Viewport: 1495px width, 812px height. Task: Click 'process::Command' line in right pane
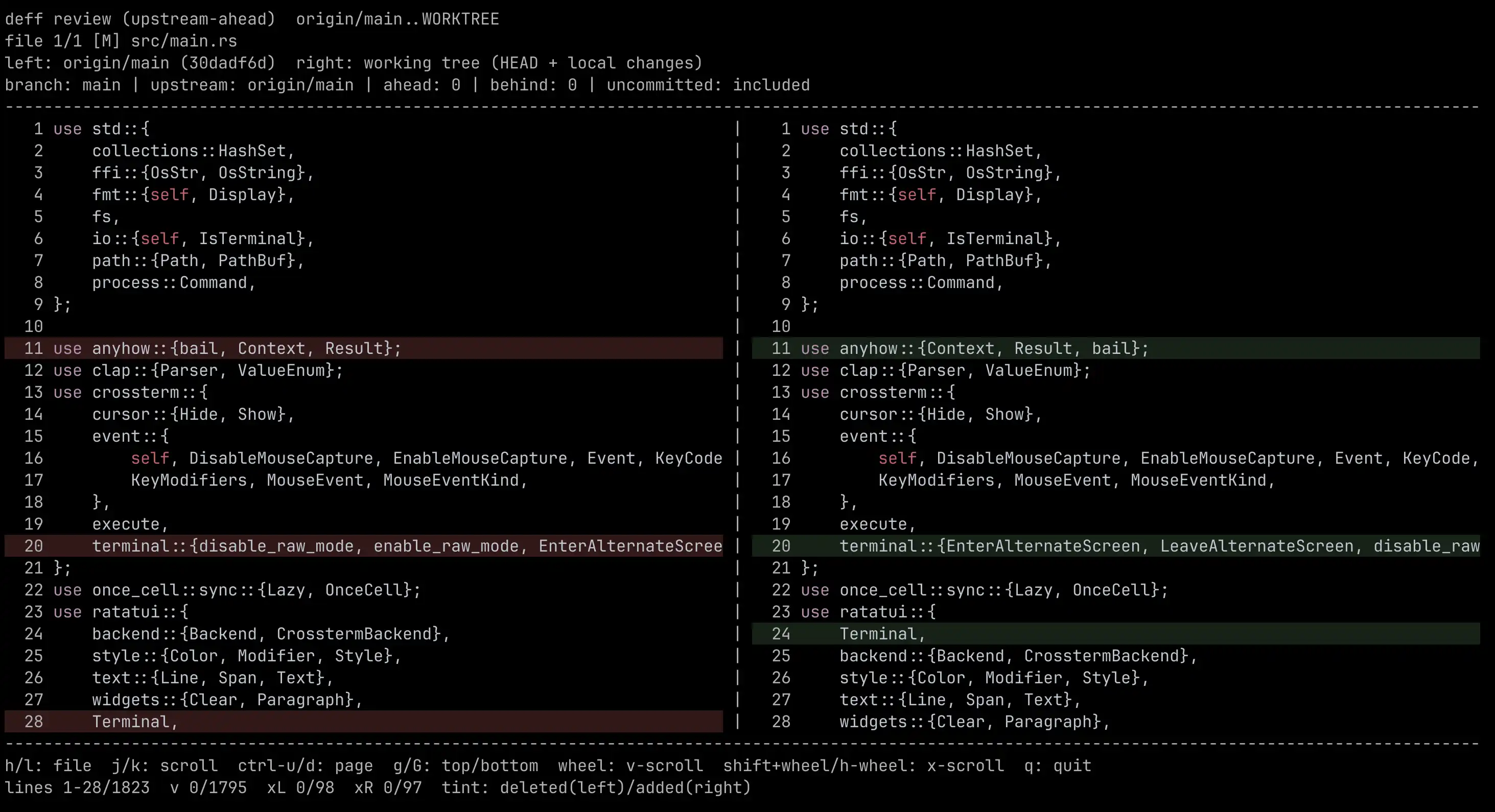[x=920, y=283]
